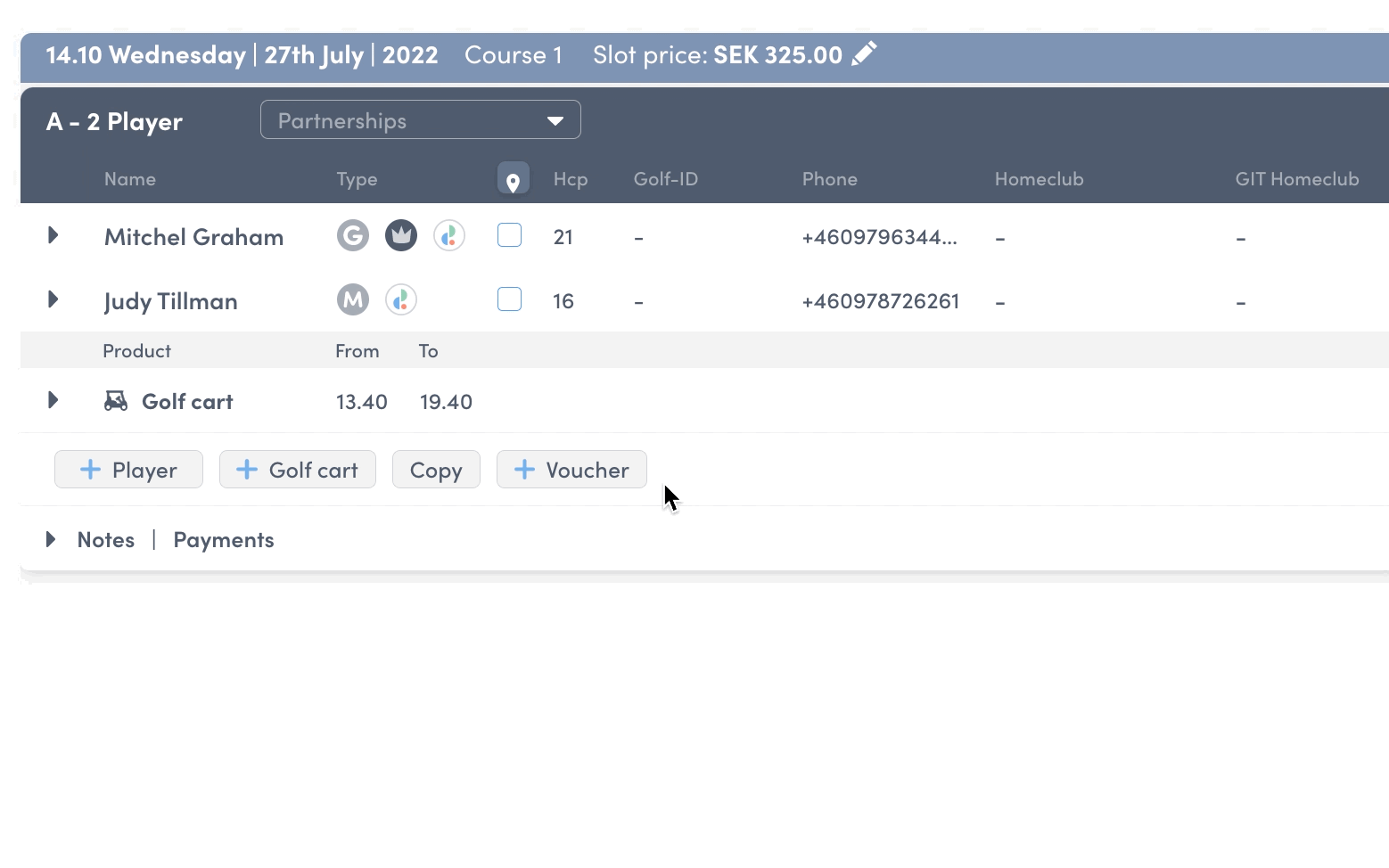Select the Golf-ID column header
Image resolution: width=1389 pixels, height=868 pixels.
(666, 178)
